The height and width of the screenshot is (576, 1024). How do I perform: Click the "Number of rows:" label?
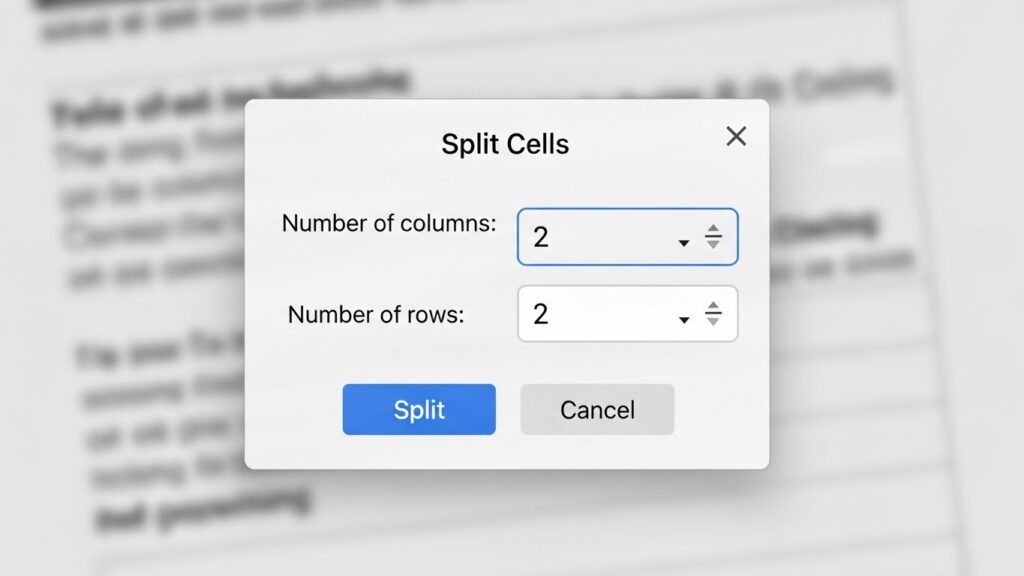click(x=376, y=315)
